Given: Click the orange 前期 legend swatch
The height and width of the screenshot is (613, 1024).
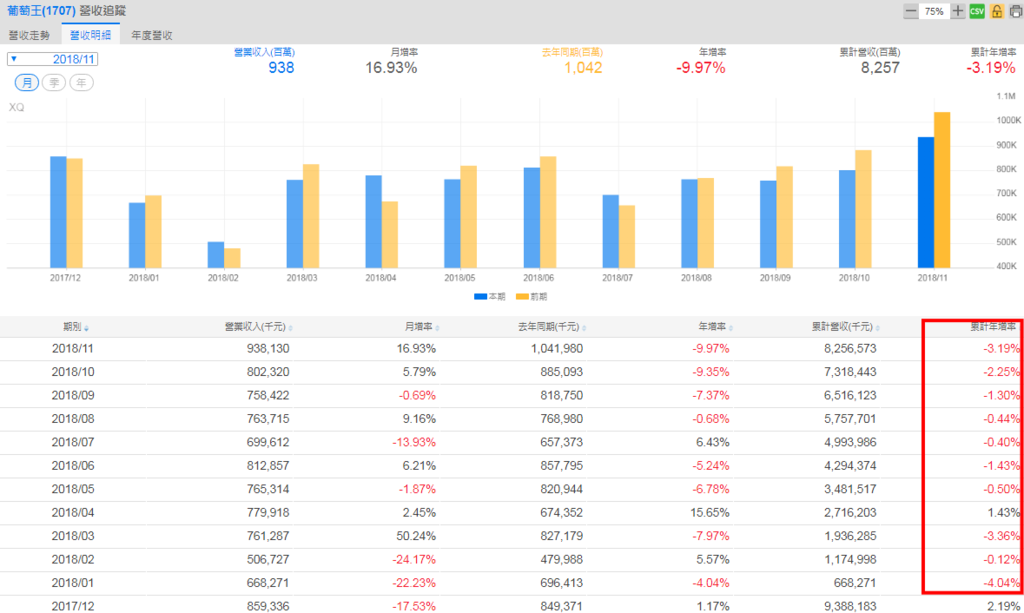Looking at the screenshot, I should (x=522, y=297).
